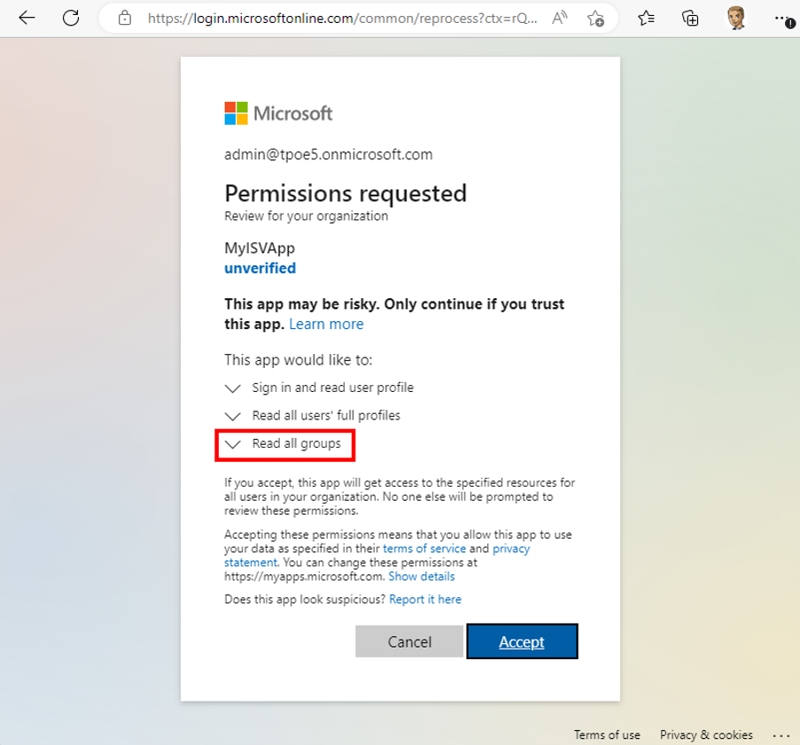The image size is (800, 745).
Task: Cancel the permissions request
Action: pos(409,642)
